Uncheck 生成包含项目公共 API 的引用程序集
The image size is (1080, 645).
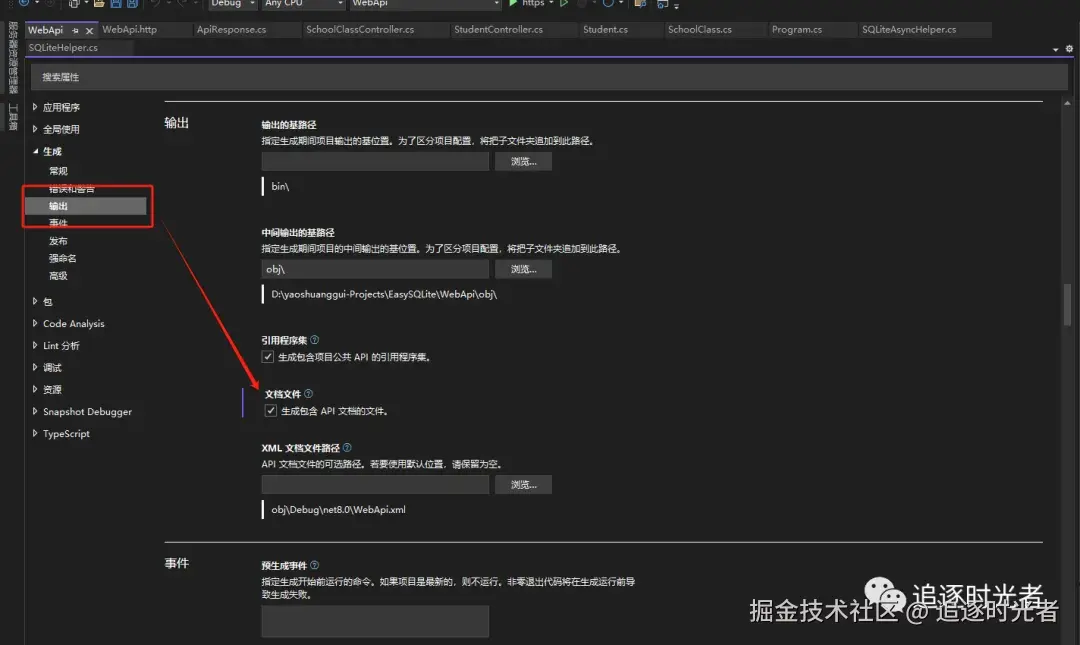click(268, 356)
